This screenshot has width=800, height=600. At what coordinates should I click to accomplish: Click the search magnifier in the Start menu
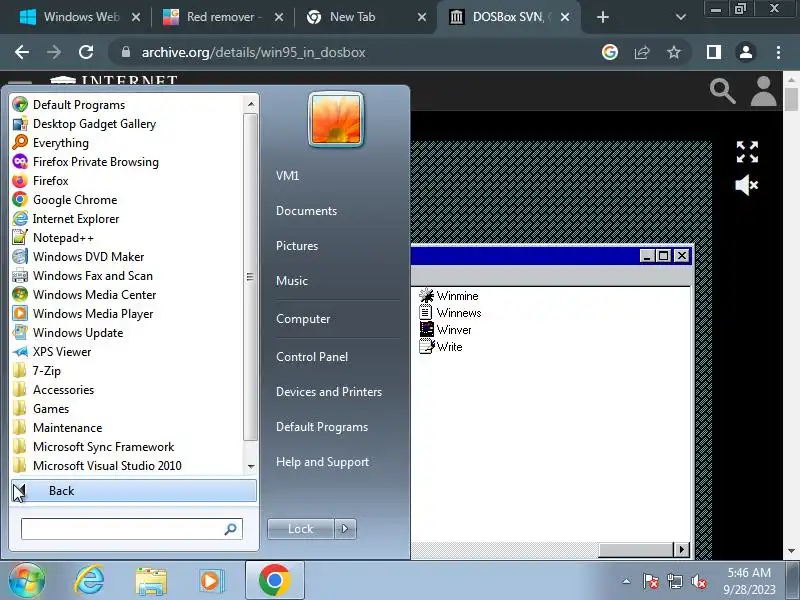tap(231, 529)
